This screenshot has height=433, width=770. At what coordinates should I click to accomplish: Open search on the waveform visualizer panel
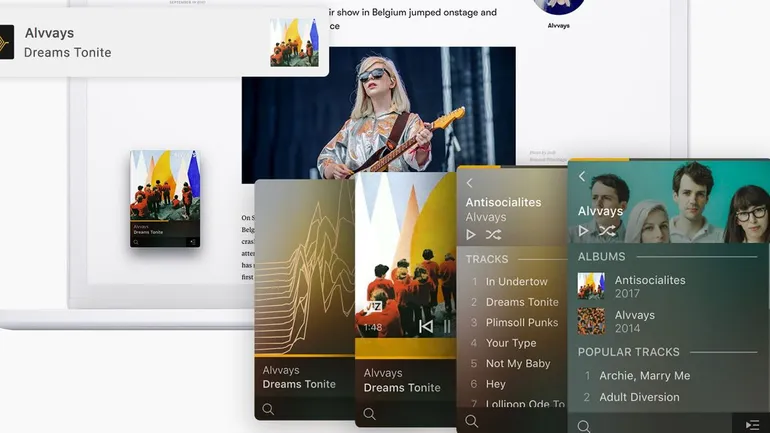pyautogui.click(x=268, y=409)
